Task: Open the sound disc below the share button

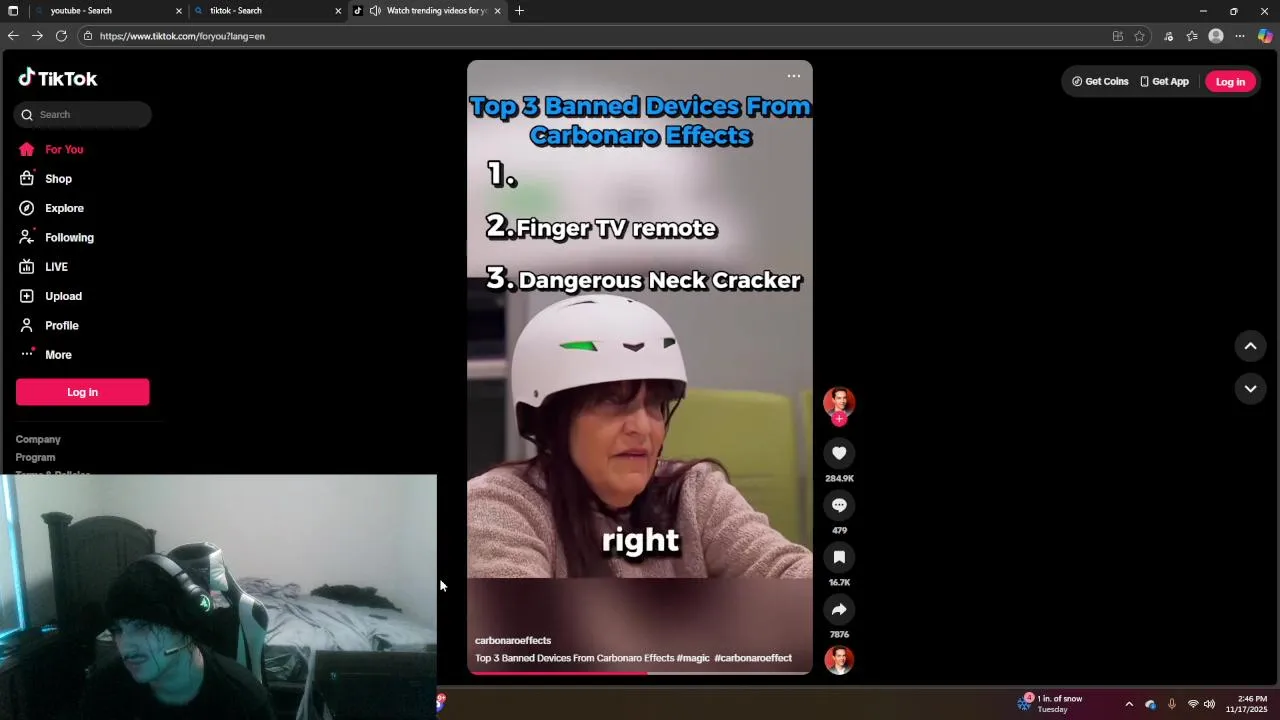Action: point(839,660)
